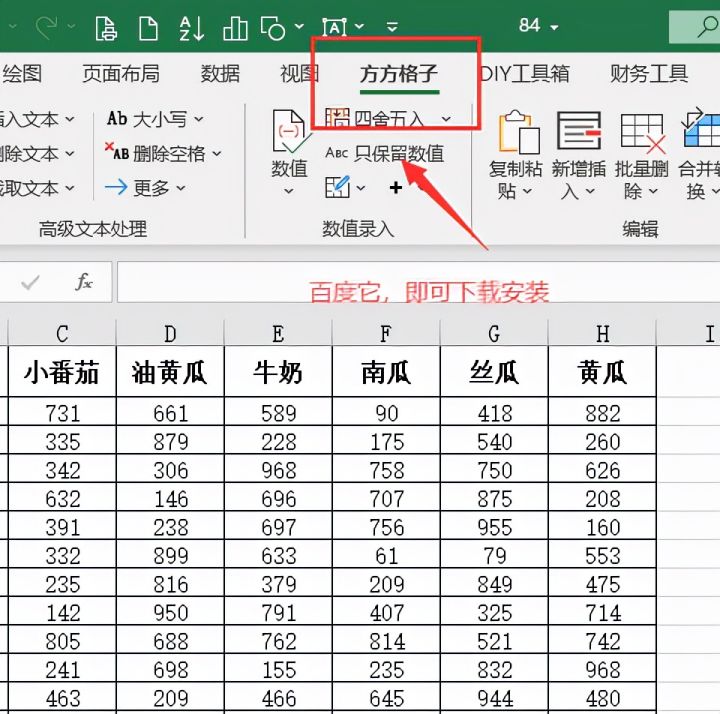Screen dimensions: 720x714
Task: Select cell with value 731
Action: [62, 412]
